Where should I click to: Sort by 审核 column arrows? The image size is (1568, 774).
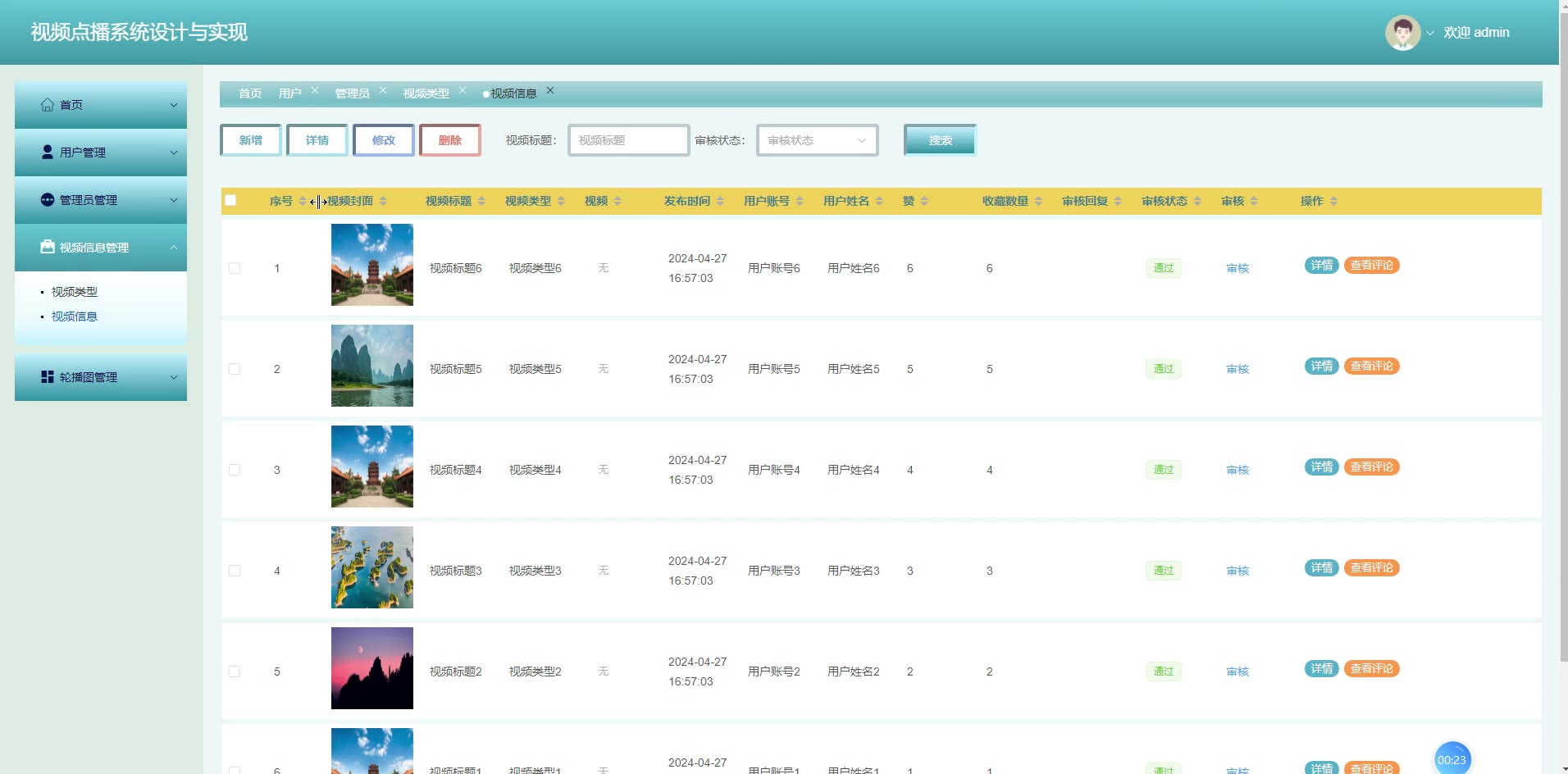1254,201
